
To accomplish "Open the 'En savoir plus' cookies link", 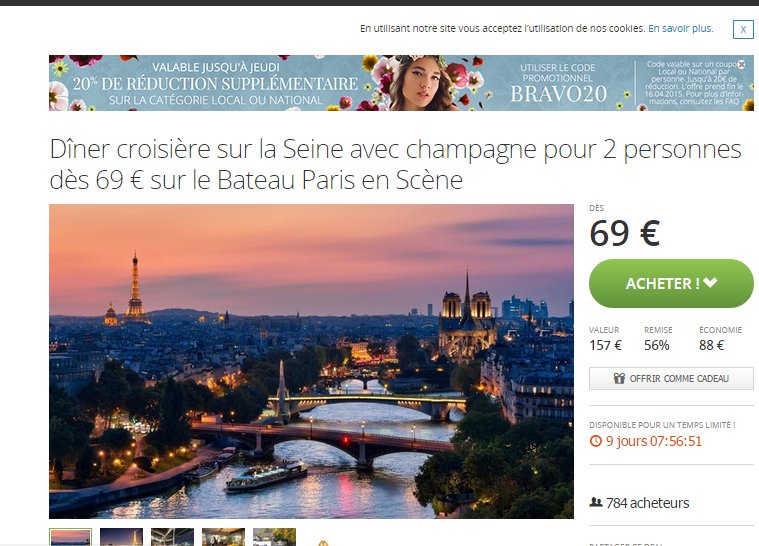I will (680, 29).
